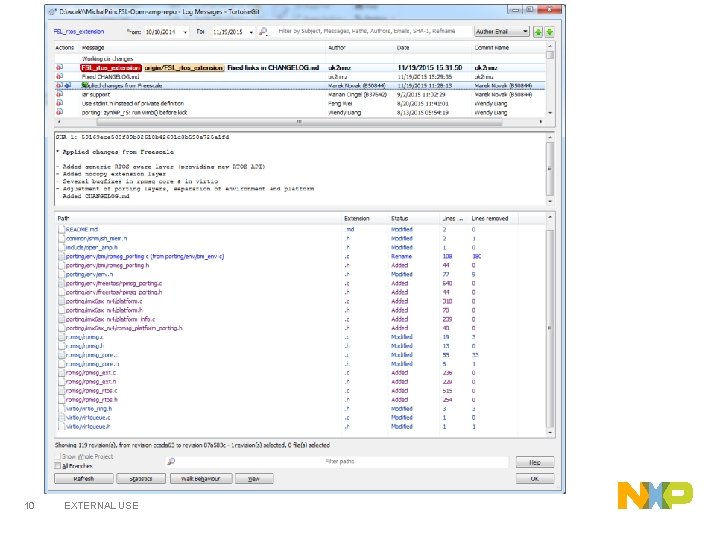Click vertical scrollbar of commit message pane
The width and height of the screenshot is (720, 540).
pyautogui.click(x=550, y=169)
